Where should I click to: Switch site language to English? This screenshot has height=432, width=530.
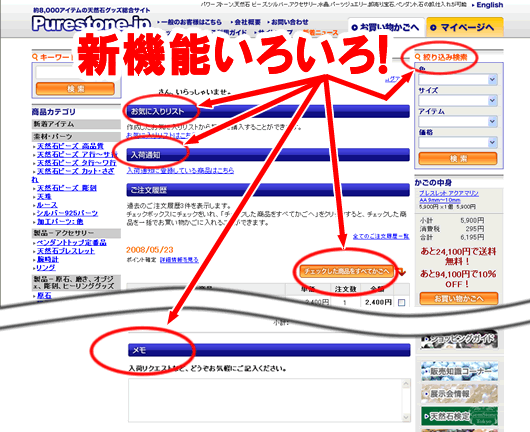(x=489, y=5)
